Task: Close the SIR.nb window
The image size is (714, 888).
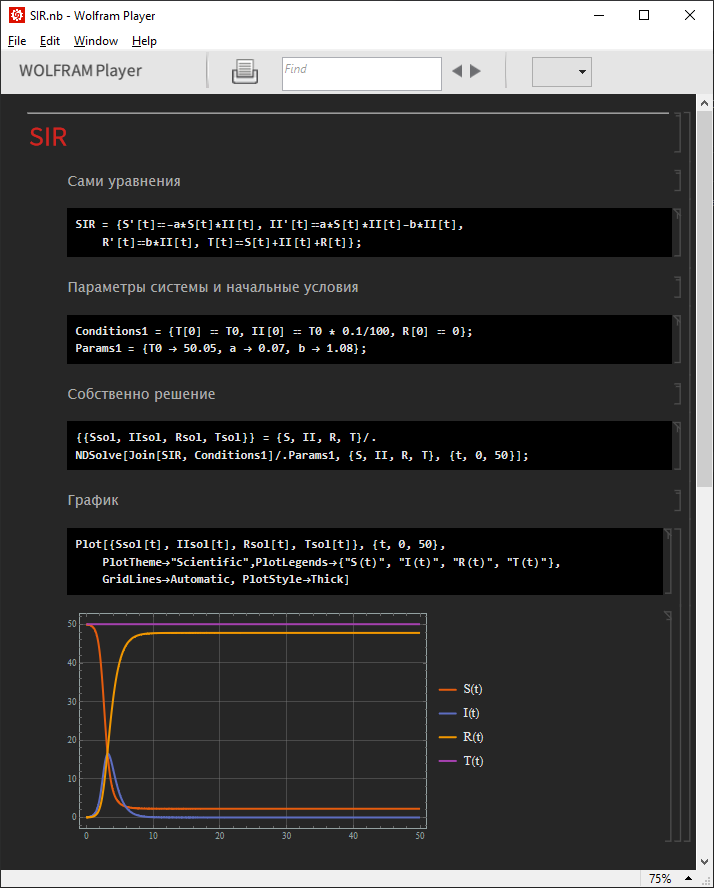Action: [x=690, y=15]
